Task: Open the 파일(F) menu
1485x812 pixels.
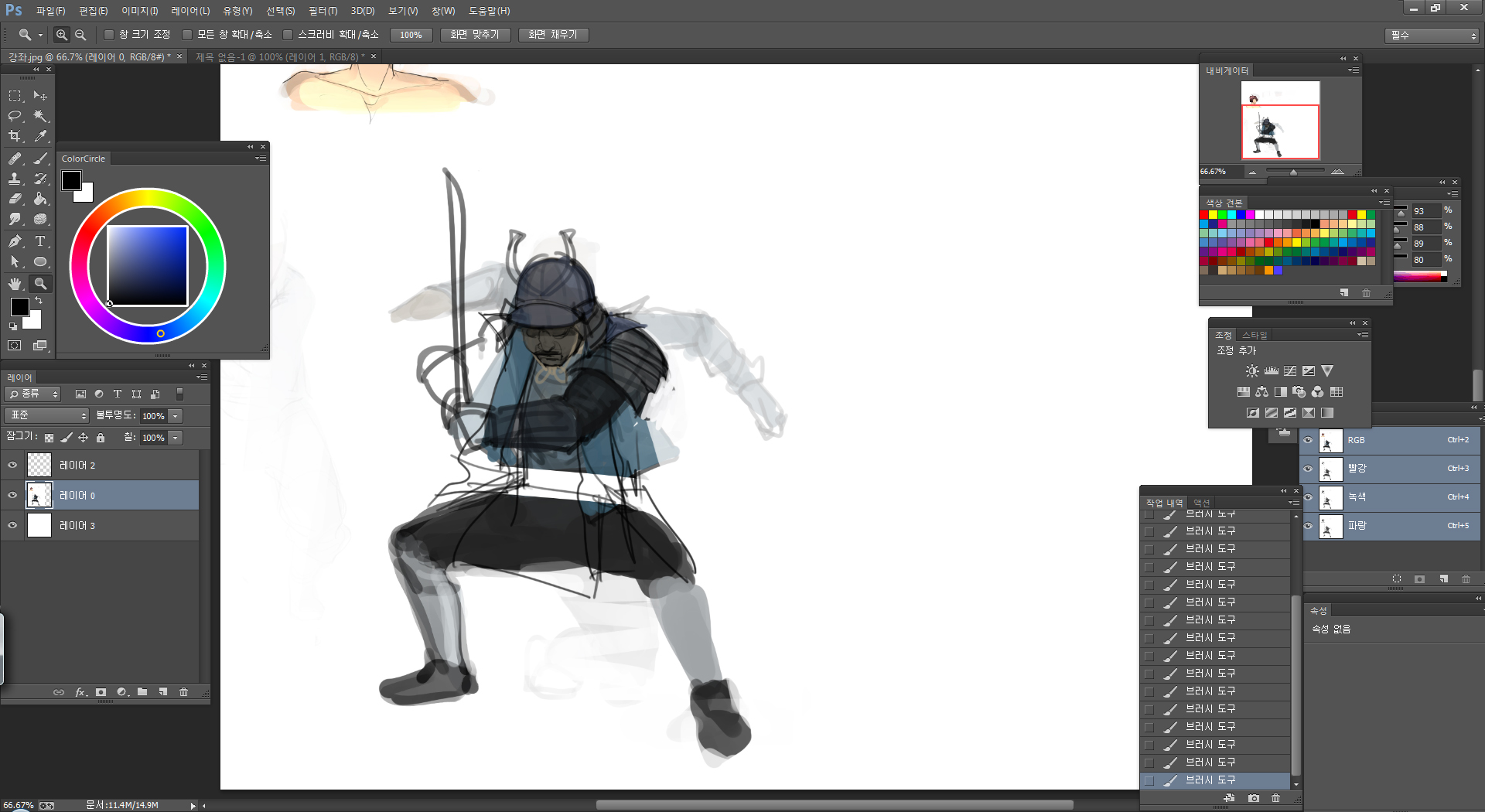Action: 51,11
